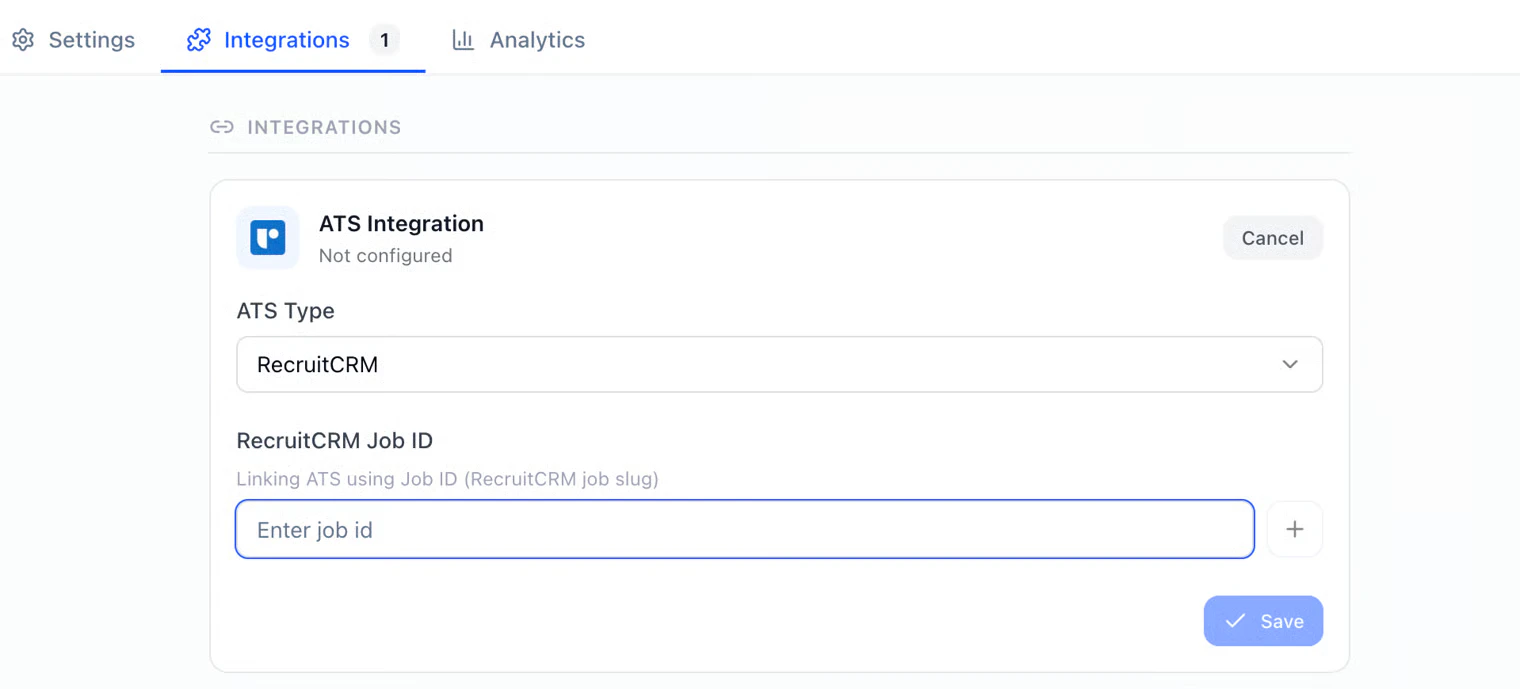
Task: Click the chain link icon beside INTEGRATIONS
Action: click(222, 127)
